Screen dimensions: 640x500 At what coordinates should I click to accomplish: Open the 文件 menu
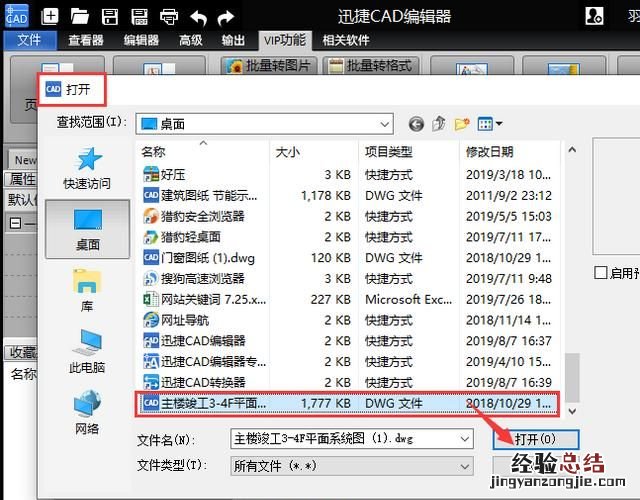(x=29, y=40)
